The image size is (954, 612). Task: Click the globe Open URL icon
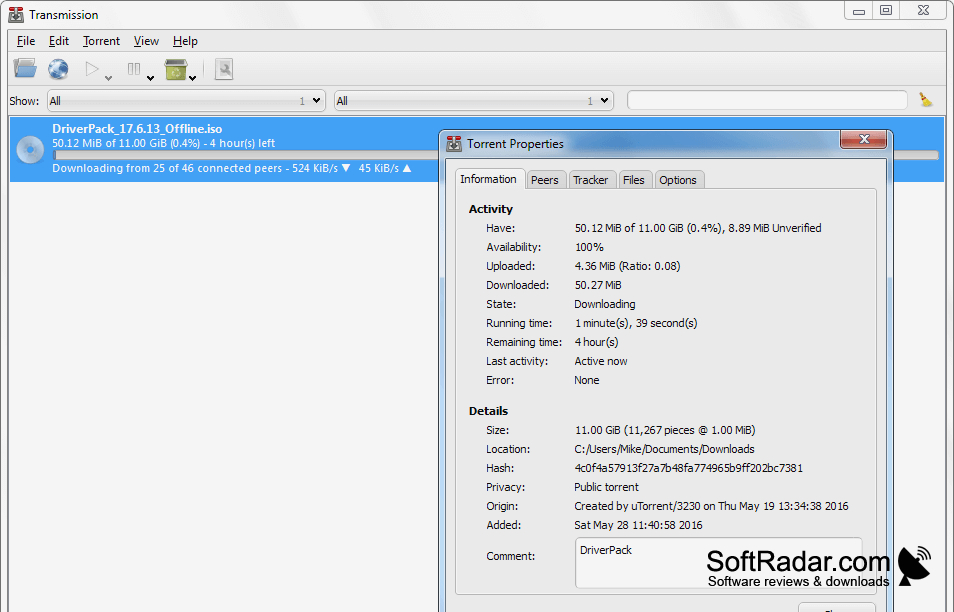pos(58,69)
